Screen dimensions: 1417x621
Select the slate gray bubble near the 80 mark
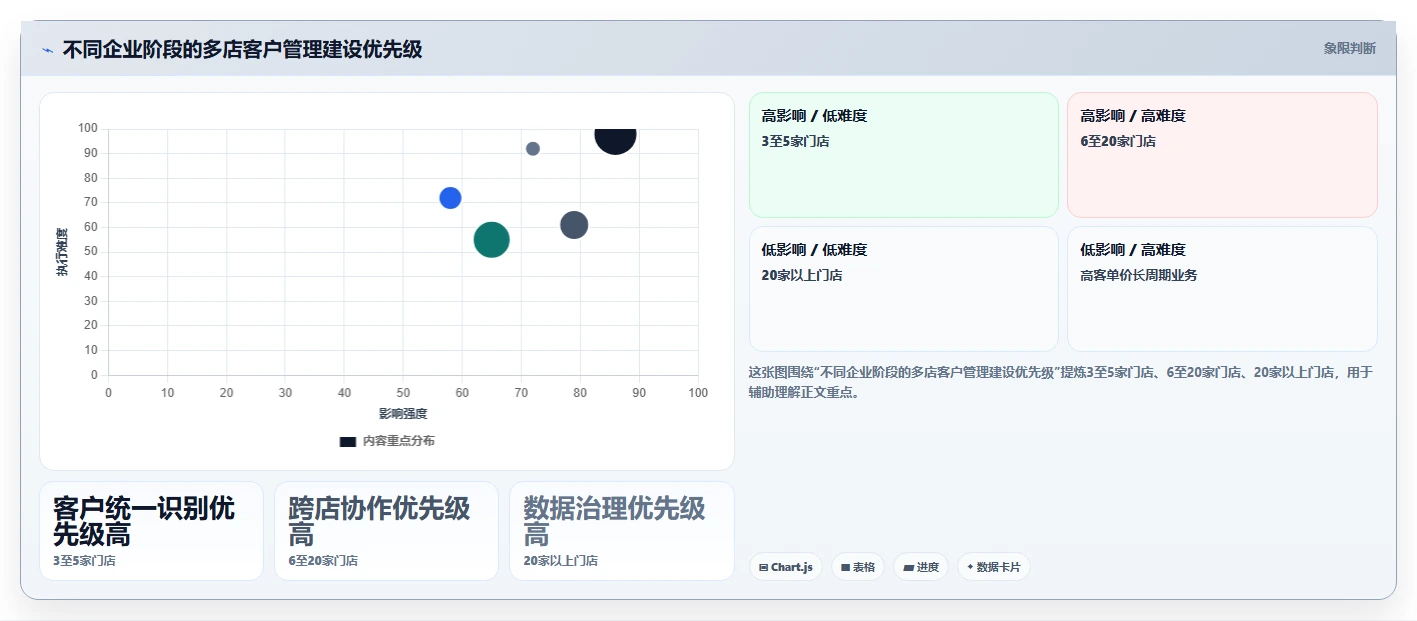tap(574, 225)
